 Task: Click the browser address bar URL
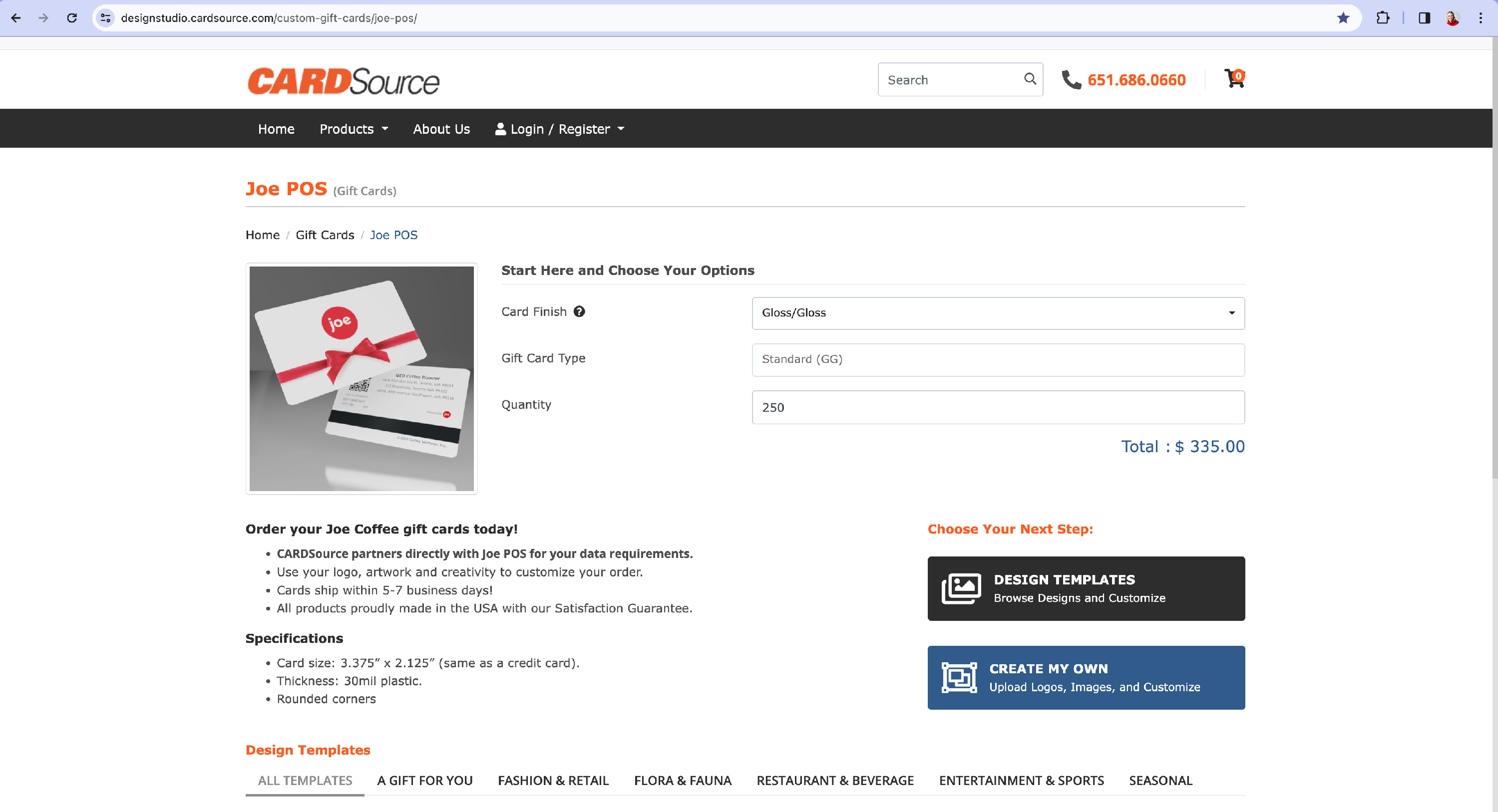pyautogui.click(x=269, y=18)
